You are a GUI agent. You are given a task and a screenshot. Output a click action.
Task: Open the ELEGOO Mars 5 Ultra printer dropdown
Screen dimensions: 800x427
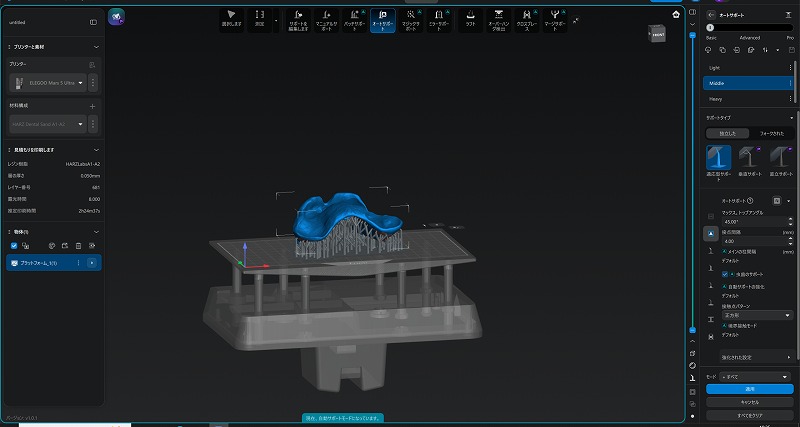point(52,83)
